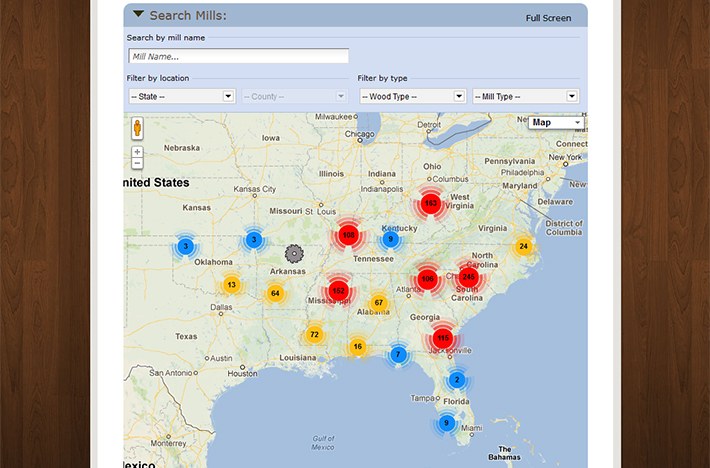The width and height of the screenshot is (710, 468).
Task: Expand the Wood Type dropdown
Action: pos(412,96)
